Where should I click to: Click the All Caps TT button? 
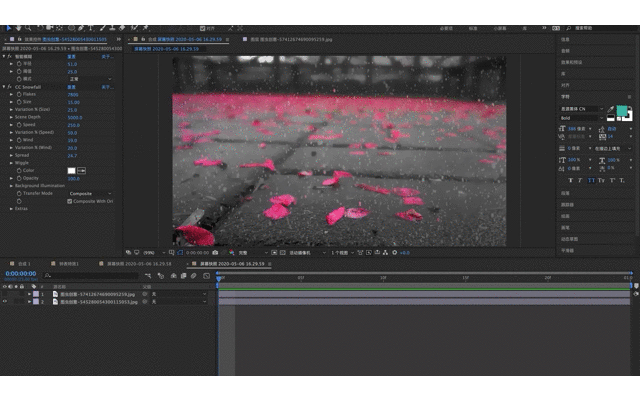pos(591,180)
